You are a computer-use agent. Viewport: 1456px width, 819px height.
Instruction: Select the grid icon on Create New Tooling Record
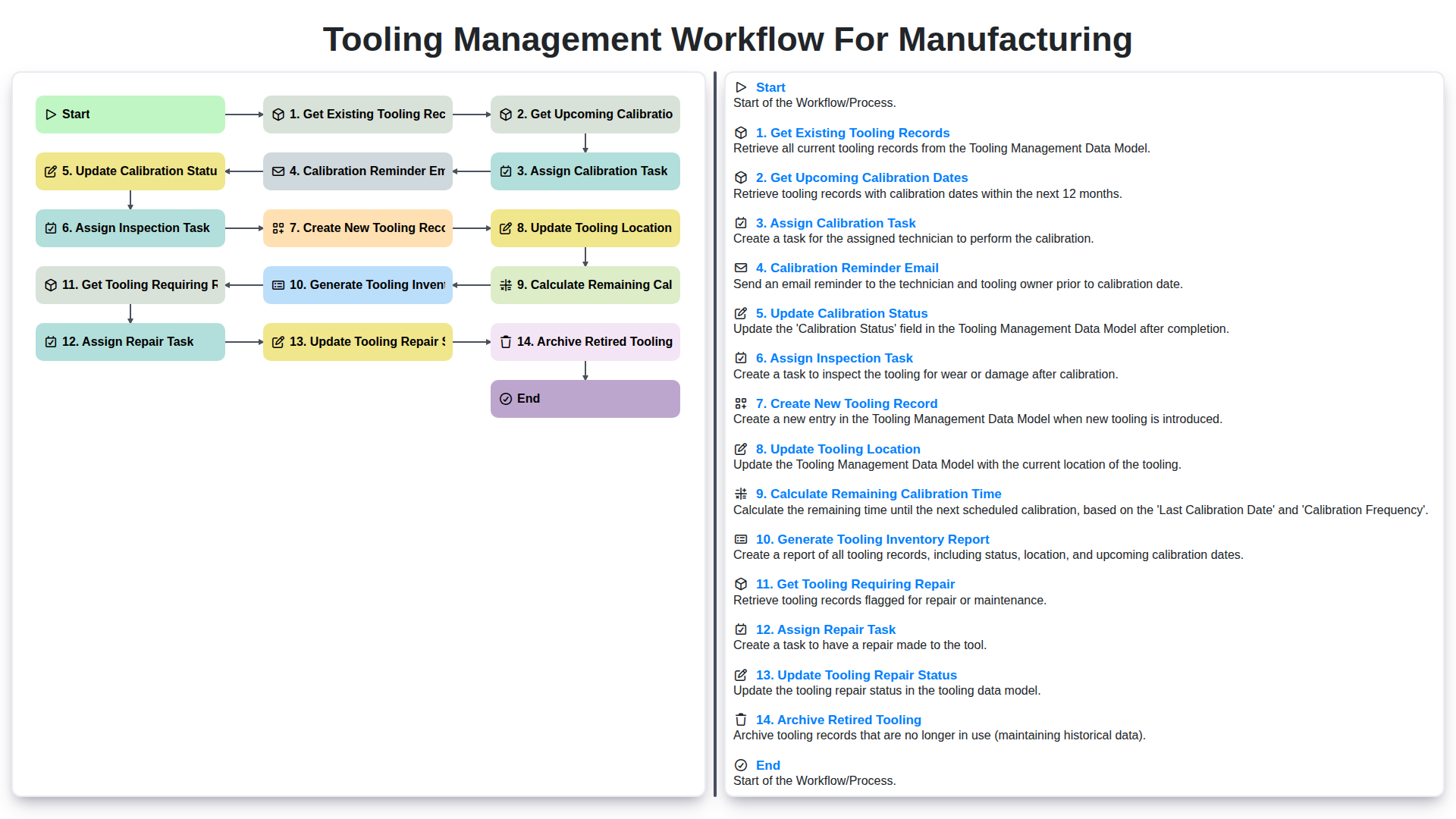click(x=278, y=227)
